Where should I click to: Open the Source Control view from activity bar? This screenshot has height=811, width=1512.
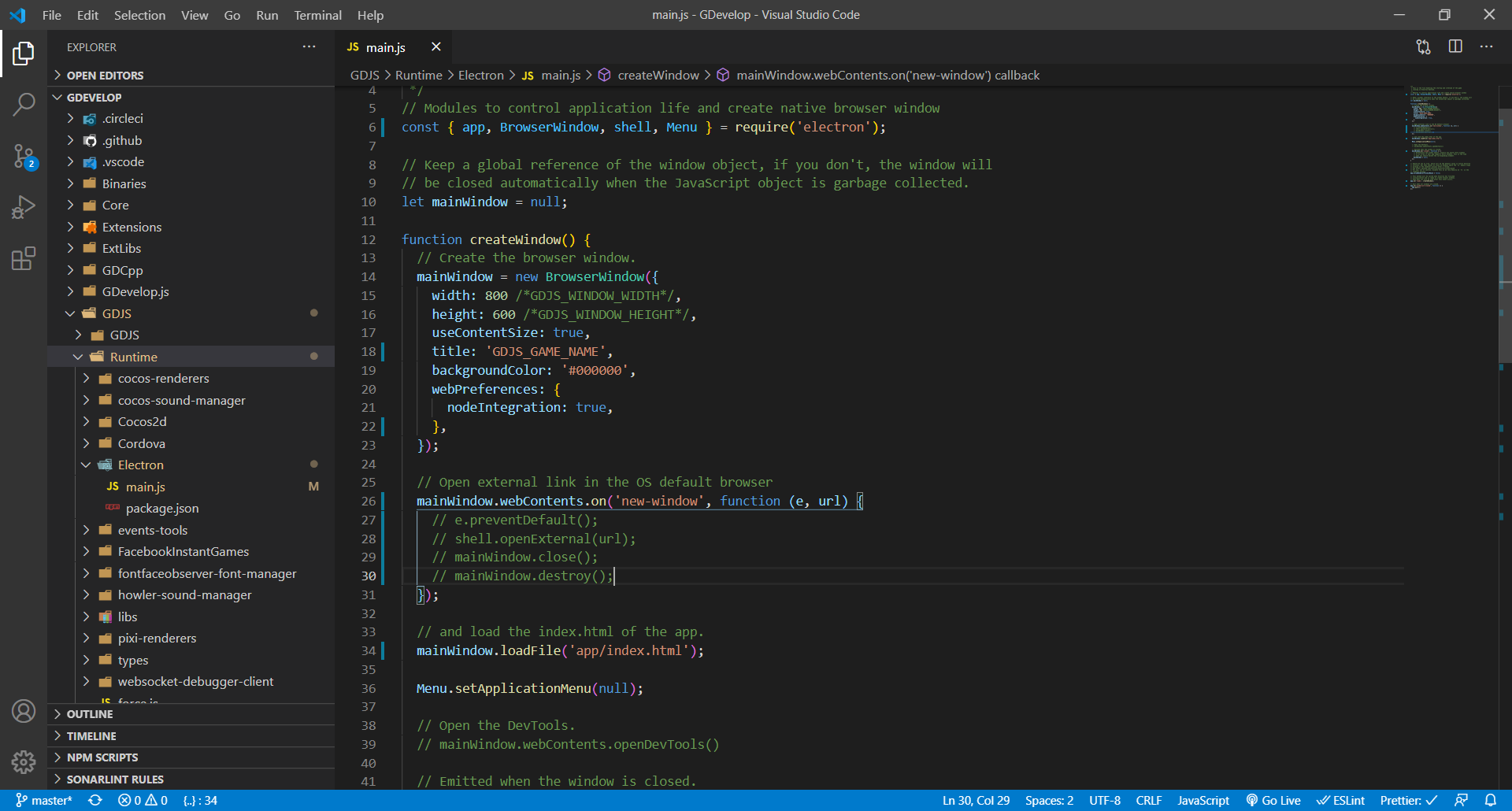[24, 156]
